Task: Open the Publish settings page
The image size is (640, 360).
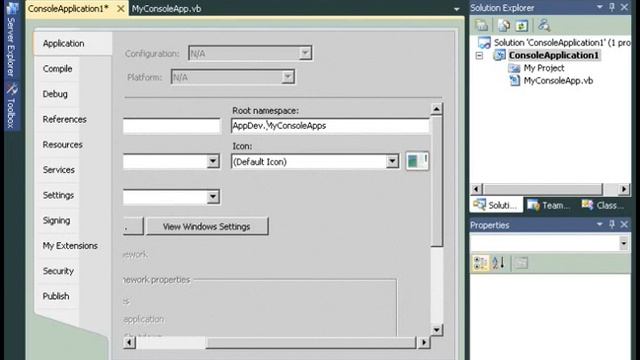Action: tap(56, 296)
